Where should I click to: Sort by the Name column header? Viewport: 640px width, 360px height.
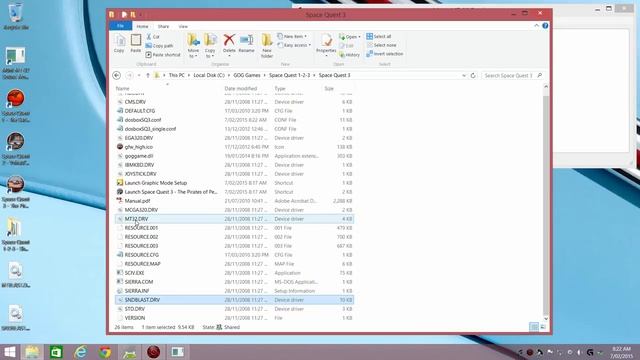click(x=122, y=89)
